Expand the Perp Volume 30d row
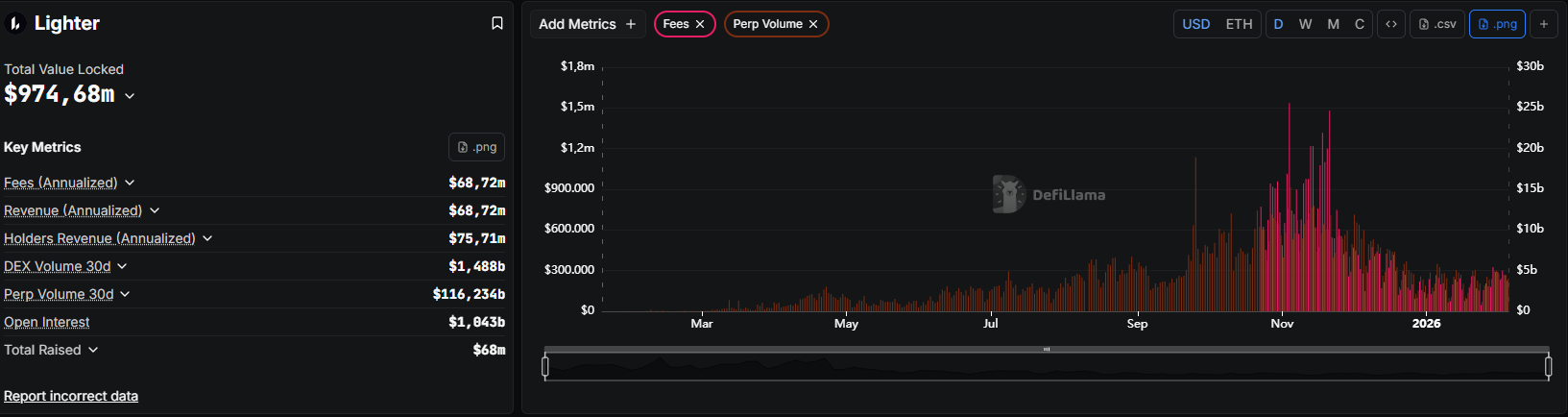Image resolution: width=1568 pixels, height=417 pixels. (x=125, y=294)
